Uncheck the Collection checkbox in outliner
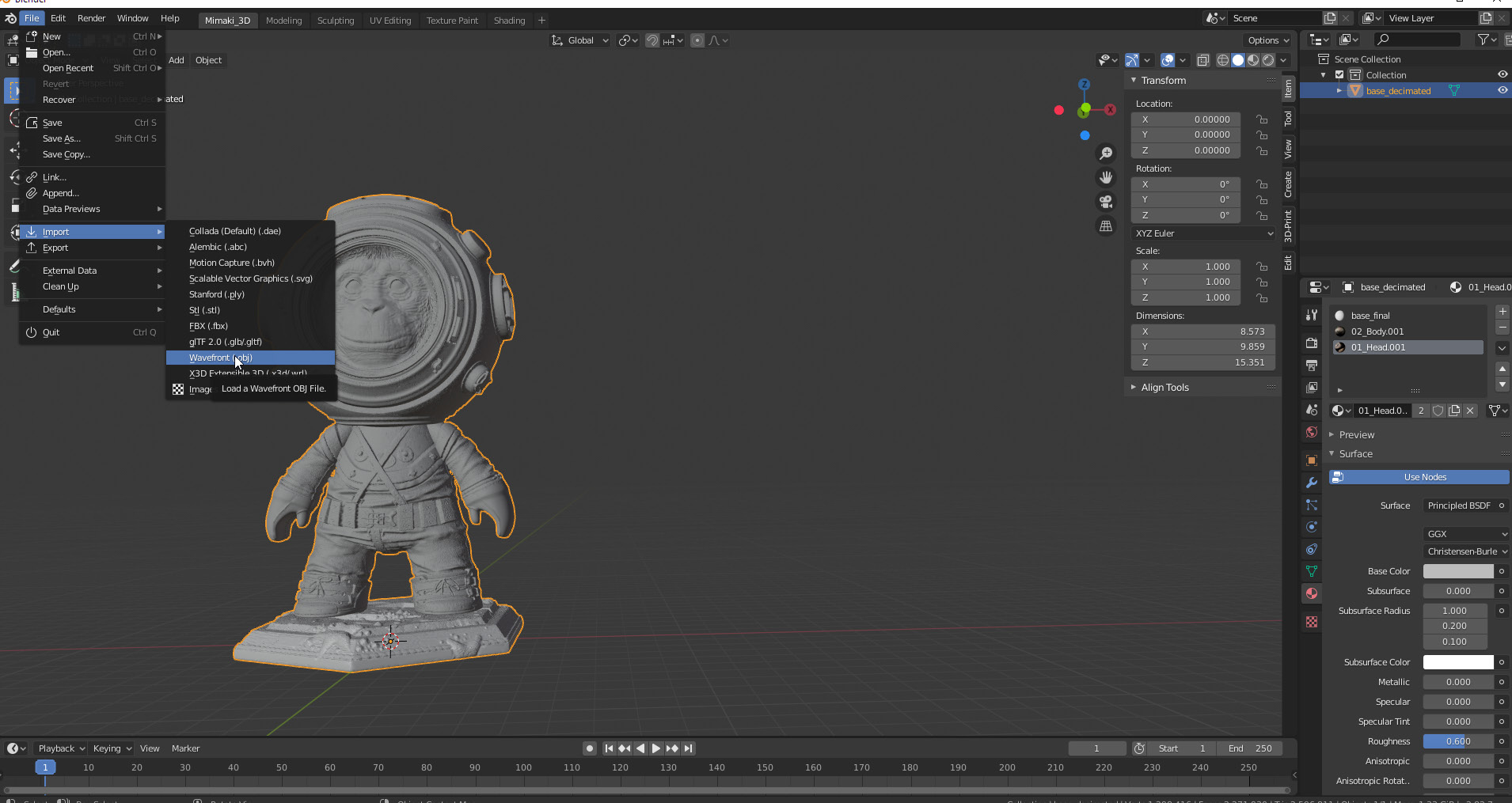Viewport: 1512px width, 803px height. tap(1339, 75)
